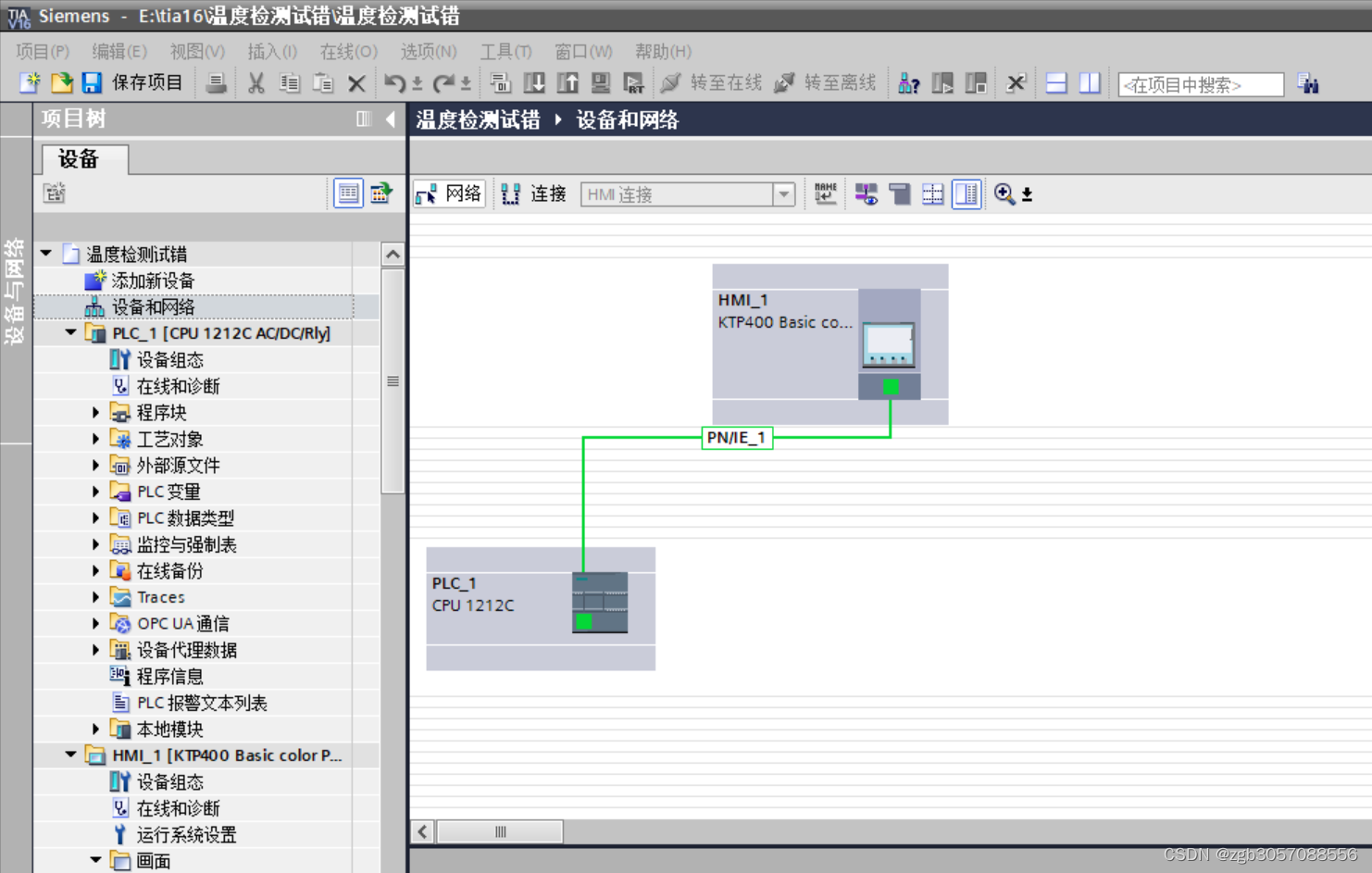Click the stop CPU icon
1372x873 pixels.
(x=976, y=83)
